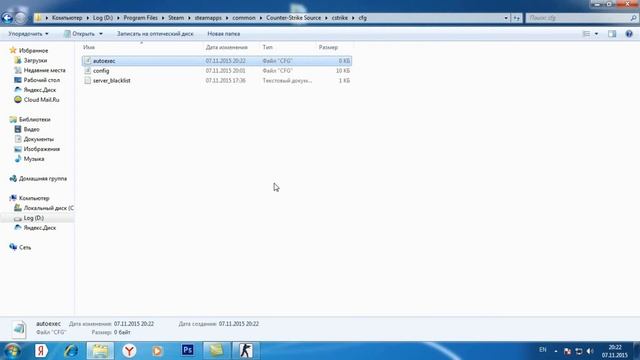The height and width of the screenshot is (360, 640).
Task: Launch Photoshop from the taskbar
Action: (187, 351)
